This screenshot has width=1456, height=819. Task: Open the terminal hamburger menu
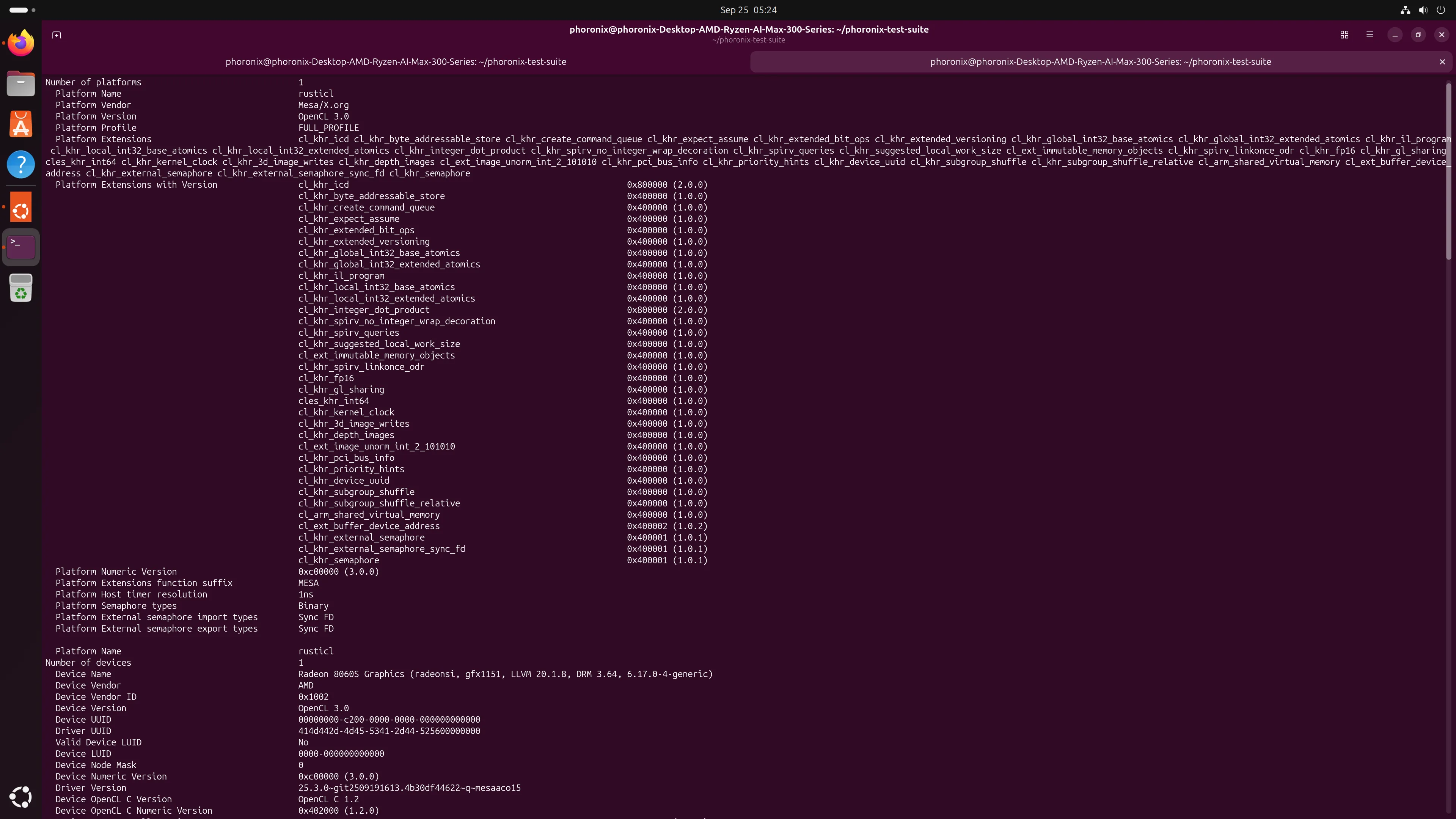[x=1369, y=35]
